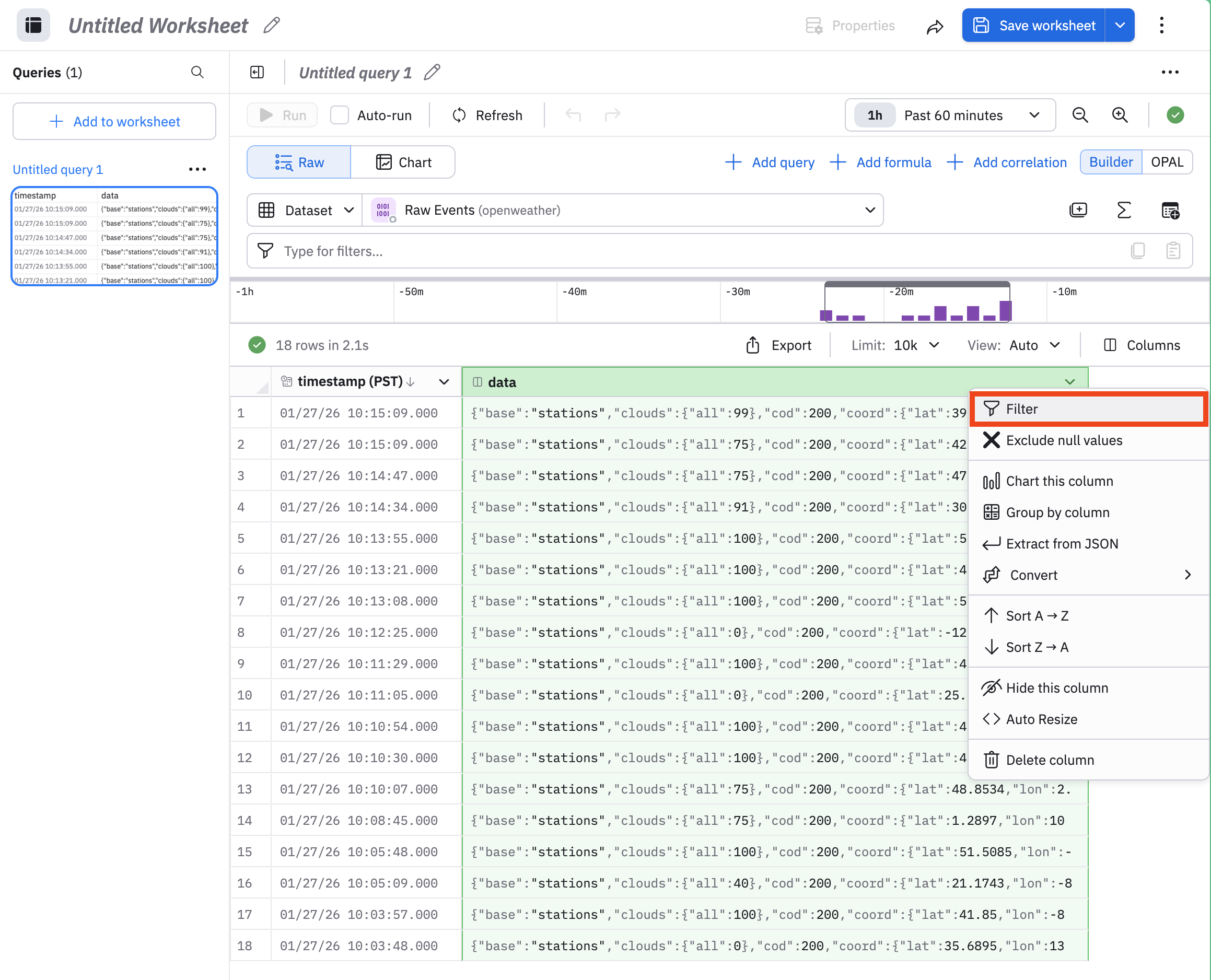Click the share arrow icon

click(x=934, y=26)
